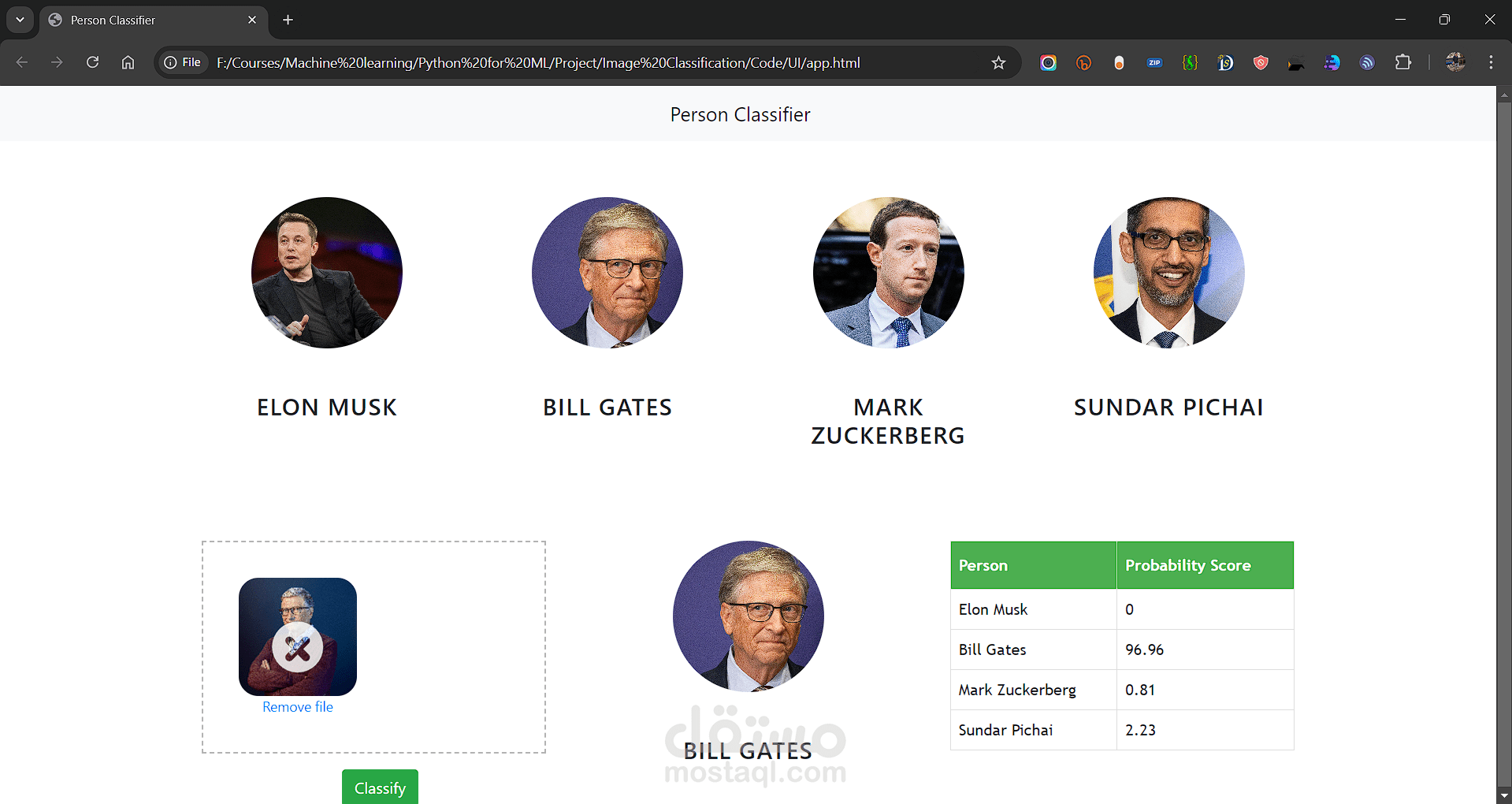Click the blue-purple gradient extension icon

(x=1332, y=63)
